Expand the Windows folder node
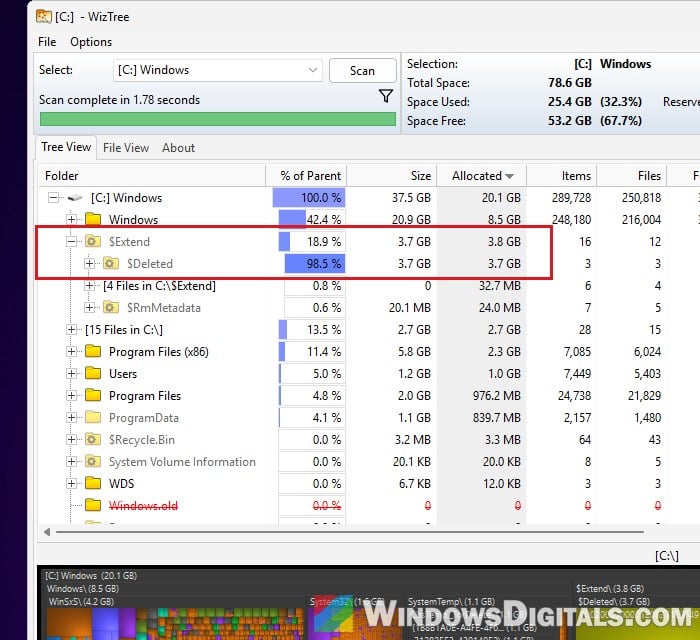 (x=71, y=219)
